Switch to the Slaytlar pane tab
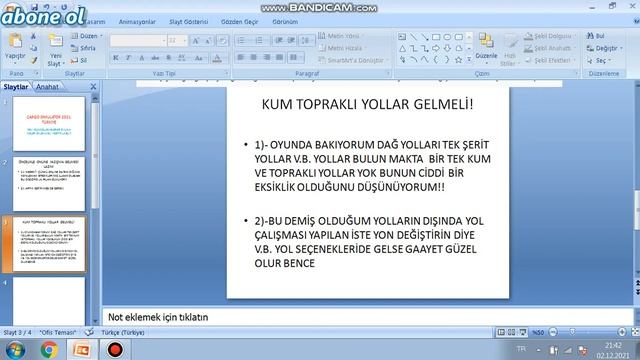The height and width of the screenshot is (360, 640). click(x=16, y=87)
